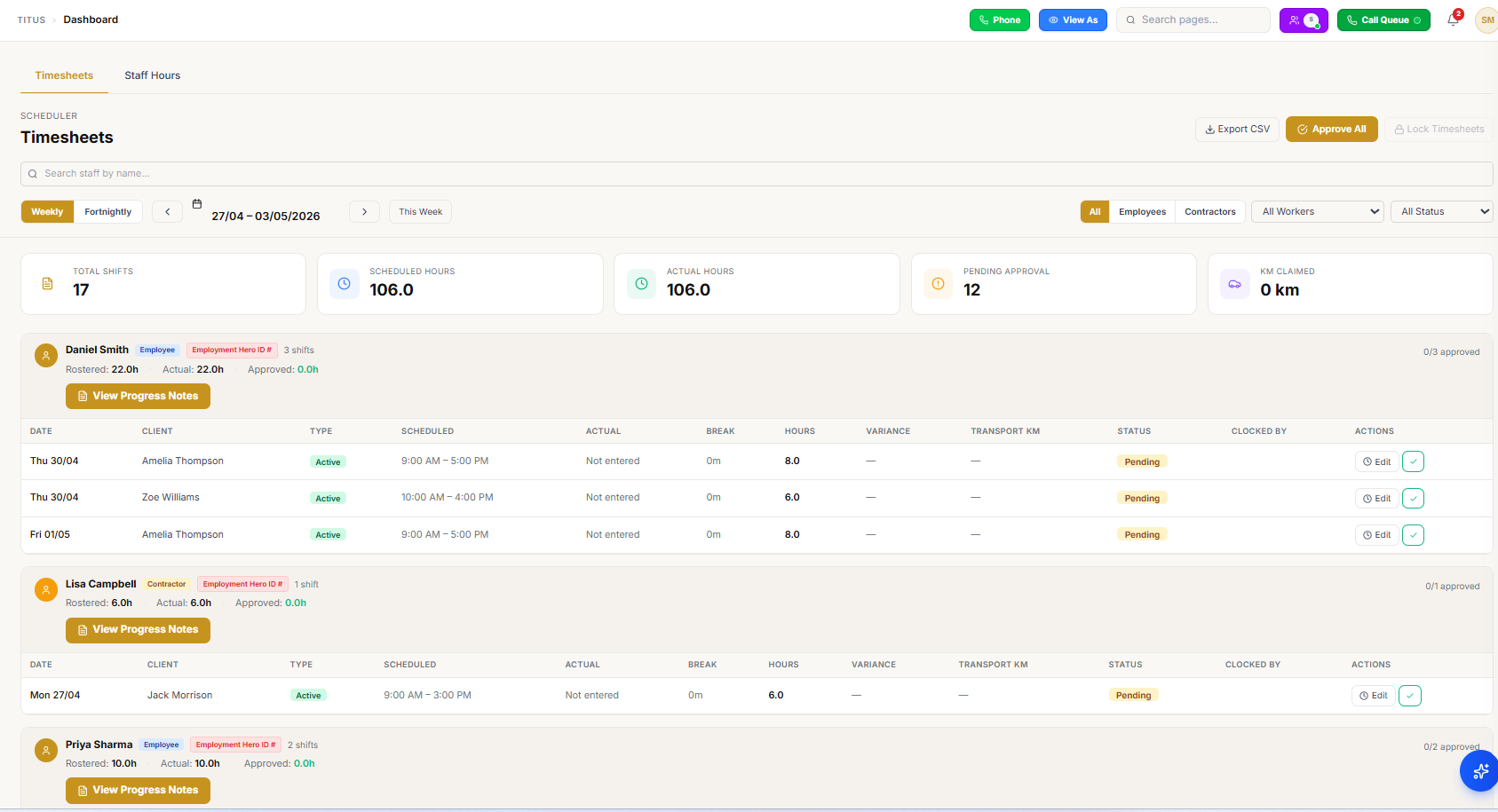Viewport: 1498px width, 812px height.
Task: Click Lisa Campbell's avatar icon
Action: (x=46, y=590)
